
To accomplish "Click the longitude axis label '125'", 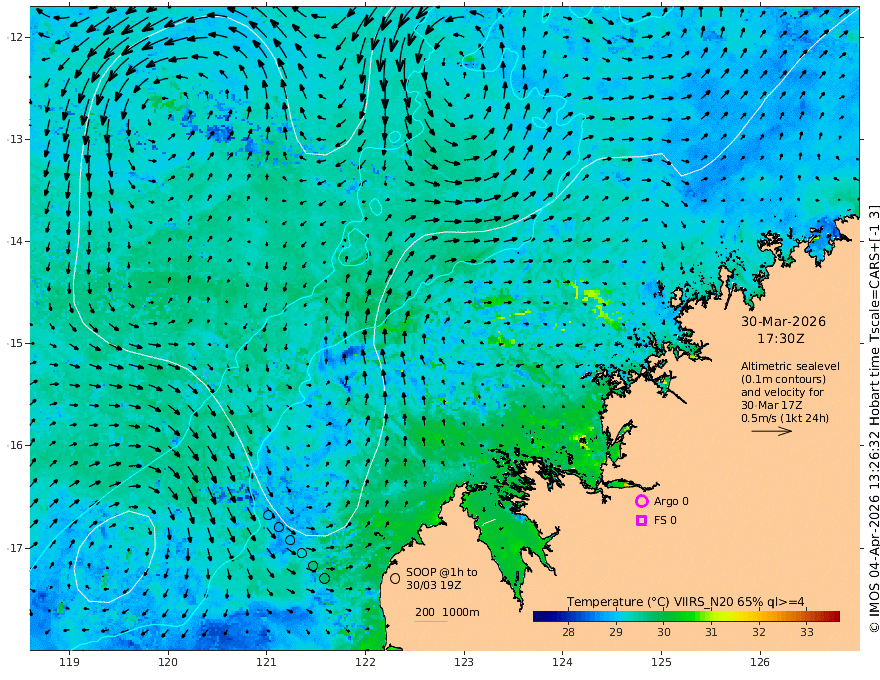I will pos(661,662).
